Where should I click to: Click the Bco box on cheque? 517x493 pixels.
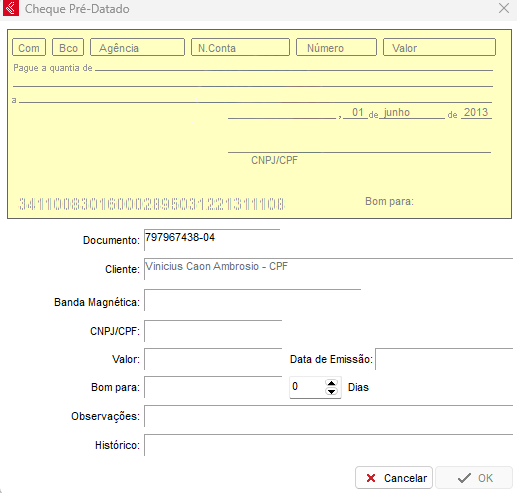pyautogui.click(x=68, y=47)
